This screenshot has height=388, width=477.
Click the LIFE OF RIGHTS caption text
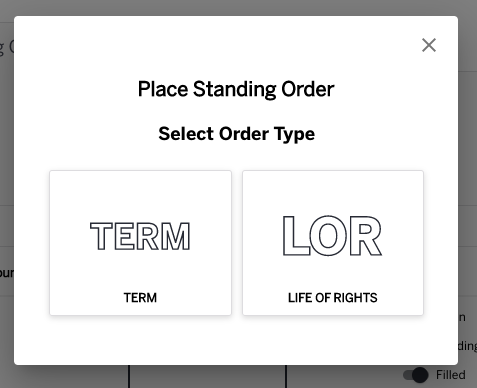pos(333,298)
